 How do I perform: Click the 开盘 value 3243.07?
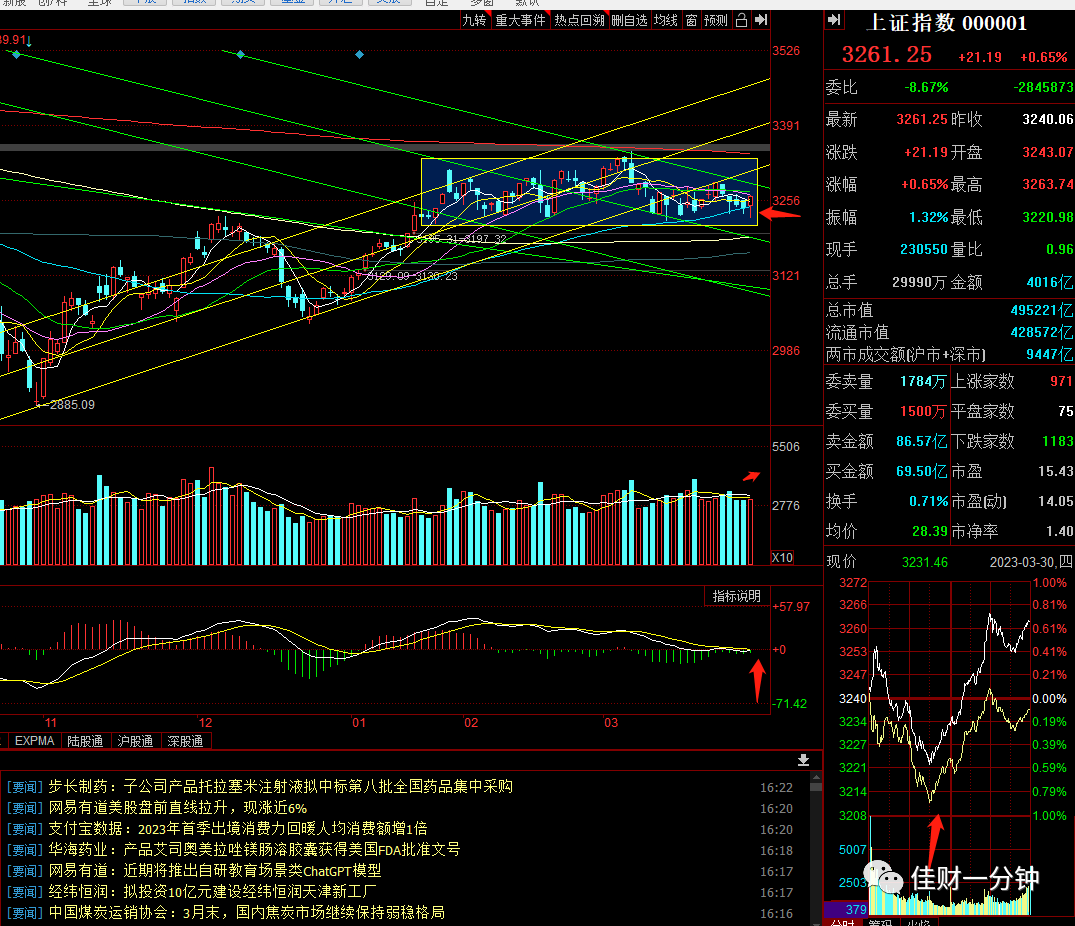(x=1048, y=152)
